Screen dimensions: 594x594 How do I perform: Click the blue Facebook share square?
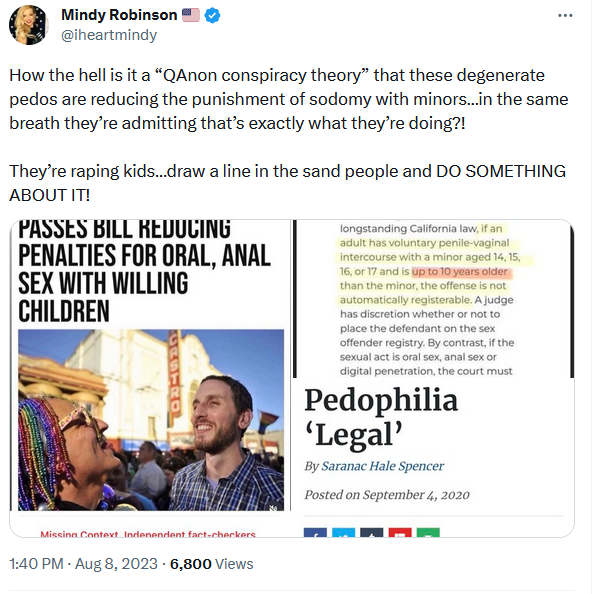(x=315, y=532)
